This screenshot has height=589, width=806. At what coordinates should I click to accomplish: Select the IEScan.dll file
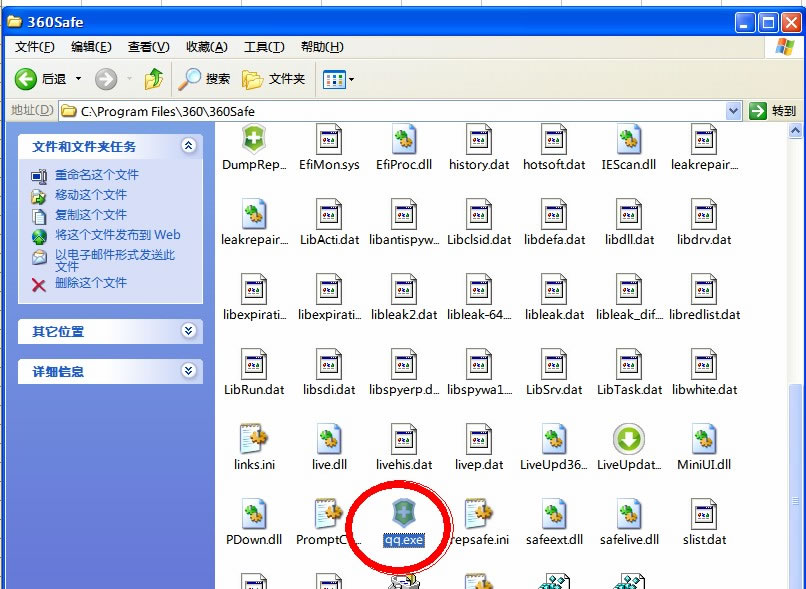tap(629, 147)
